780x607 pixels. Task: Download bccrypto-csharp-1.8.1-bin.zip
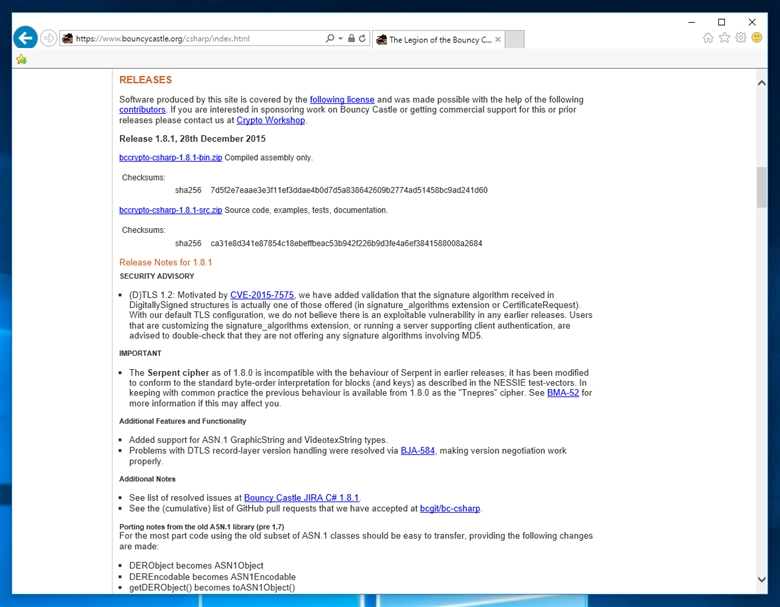(171, 157)
